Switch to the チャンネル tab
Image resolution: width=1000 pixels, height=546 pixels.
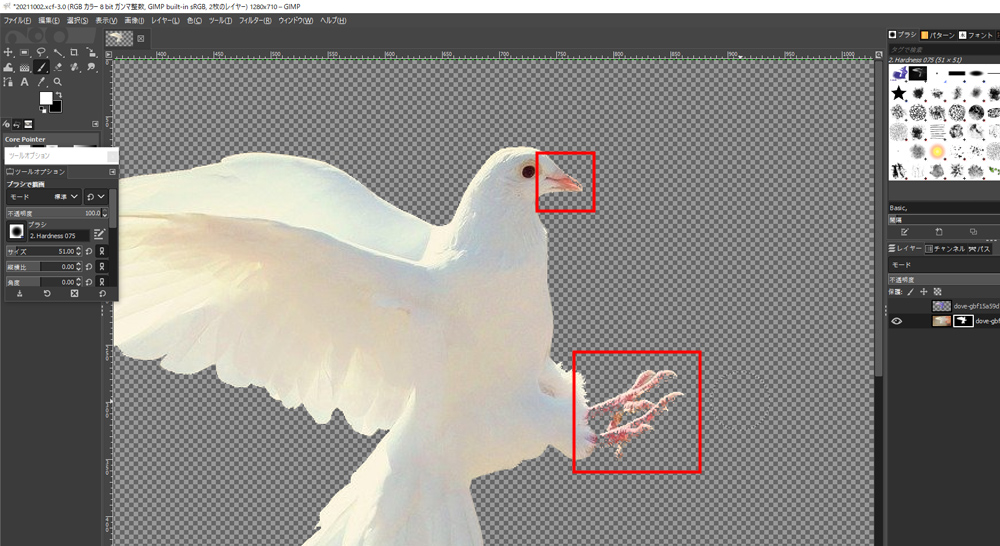coord(945,249)
